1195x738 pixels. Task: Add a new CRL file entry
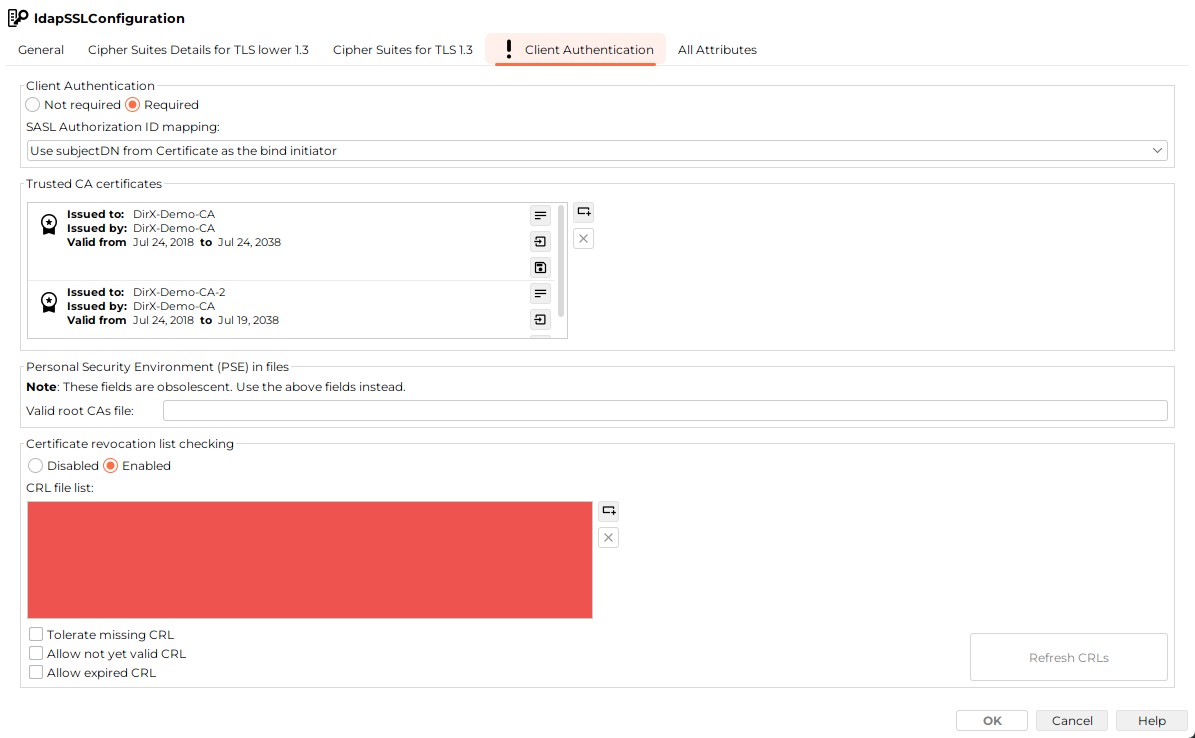point(608,511)
